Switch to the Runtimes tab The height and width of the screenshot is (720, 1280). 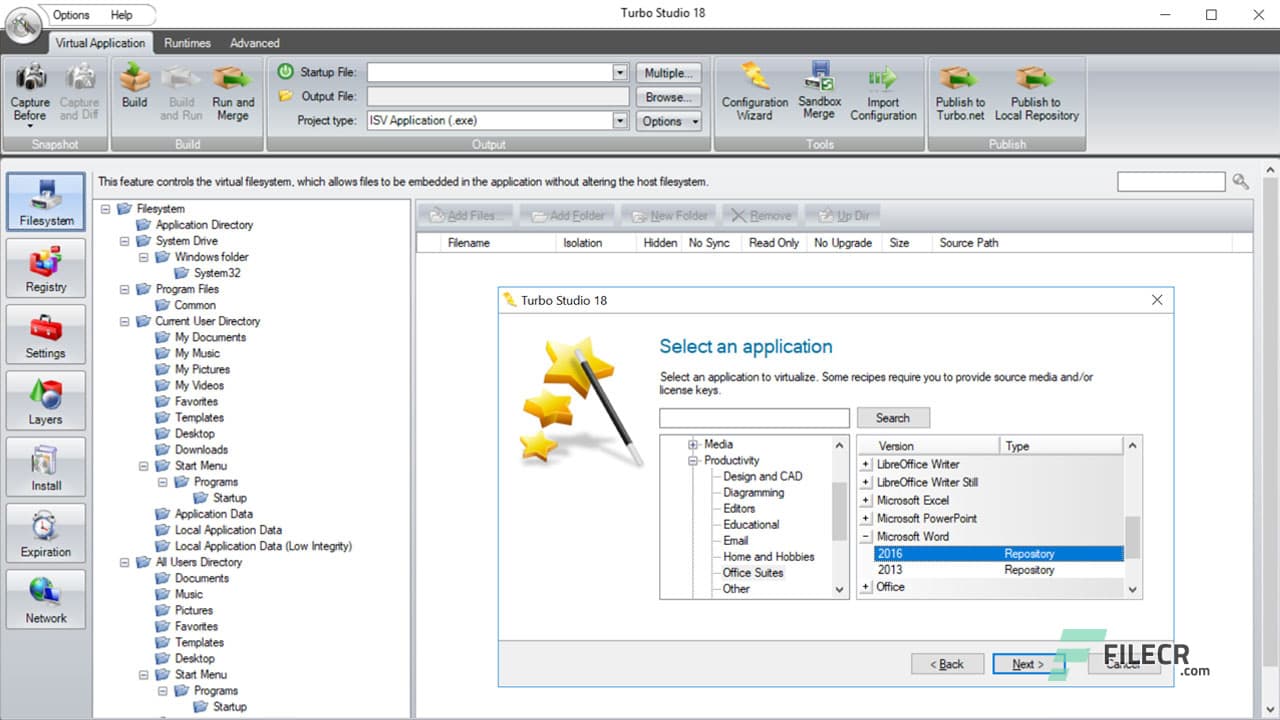click(x=187, y=43)
